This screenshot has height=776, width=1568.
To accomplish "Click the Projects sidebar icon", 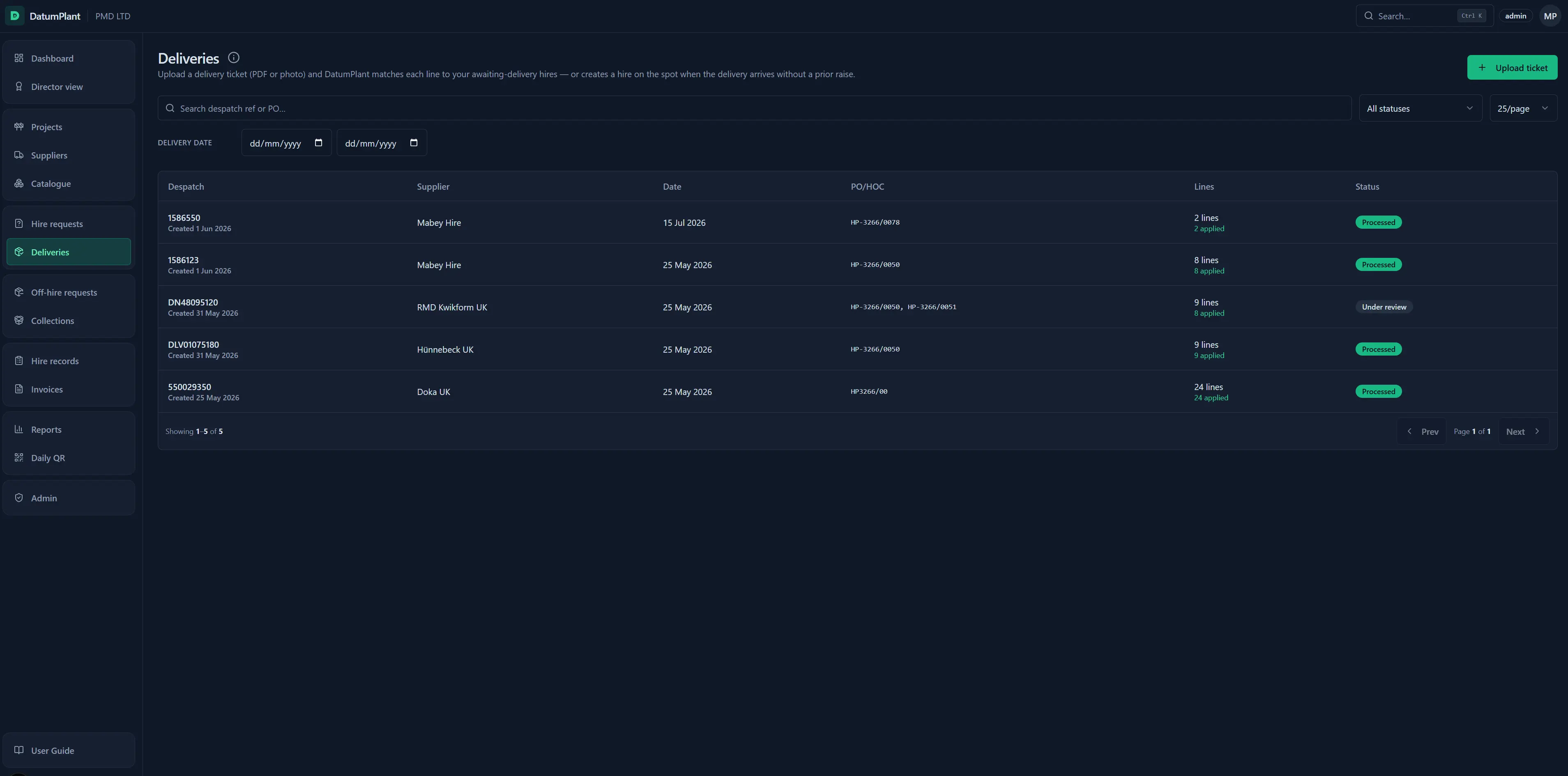I will (x=19, y=126).
